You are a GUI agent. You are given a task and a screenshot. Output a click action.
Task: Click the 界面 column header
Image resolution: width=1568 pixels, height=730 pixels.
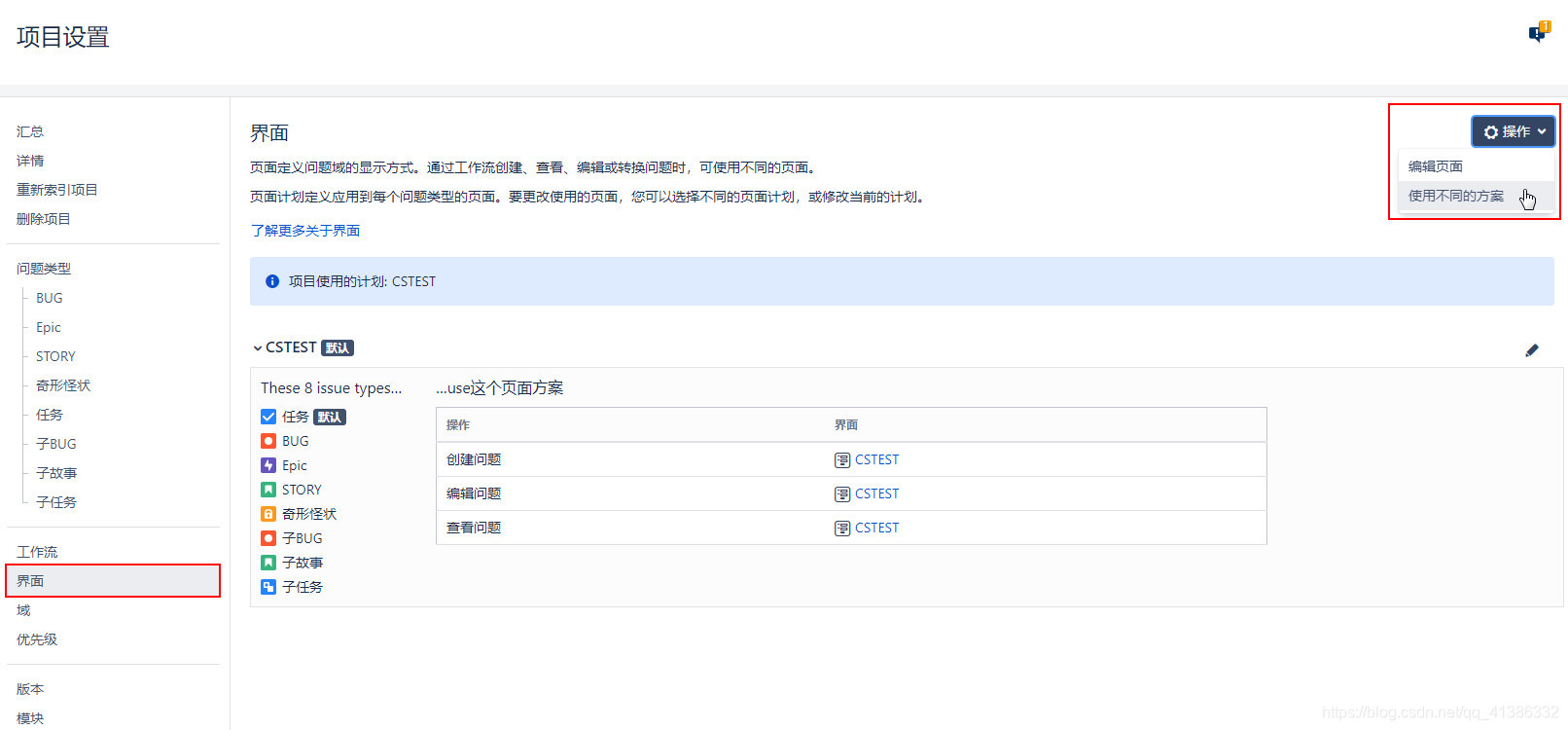846,425
